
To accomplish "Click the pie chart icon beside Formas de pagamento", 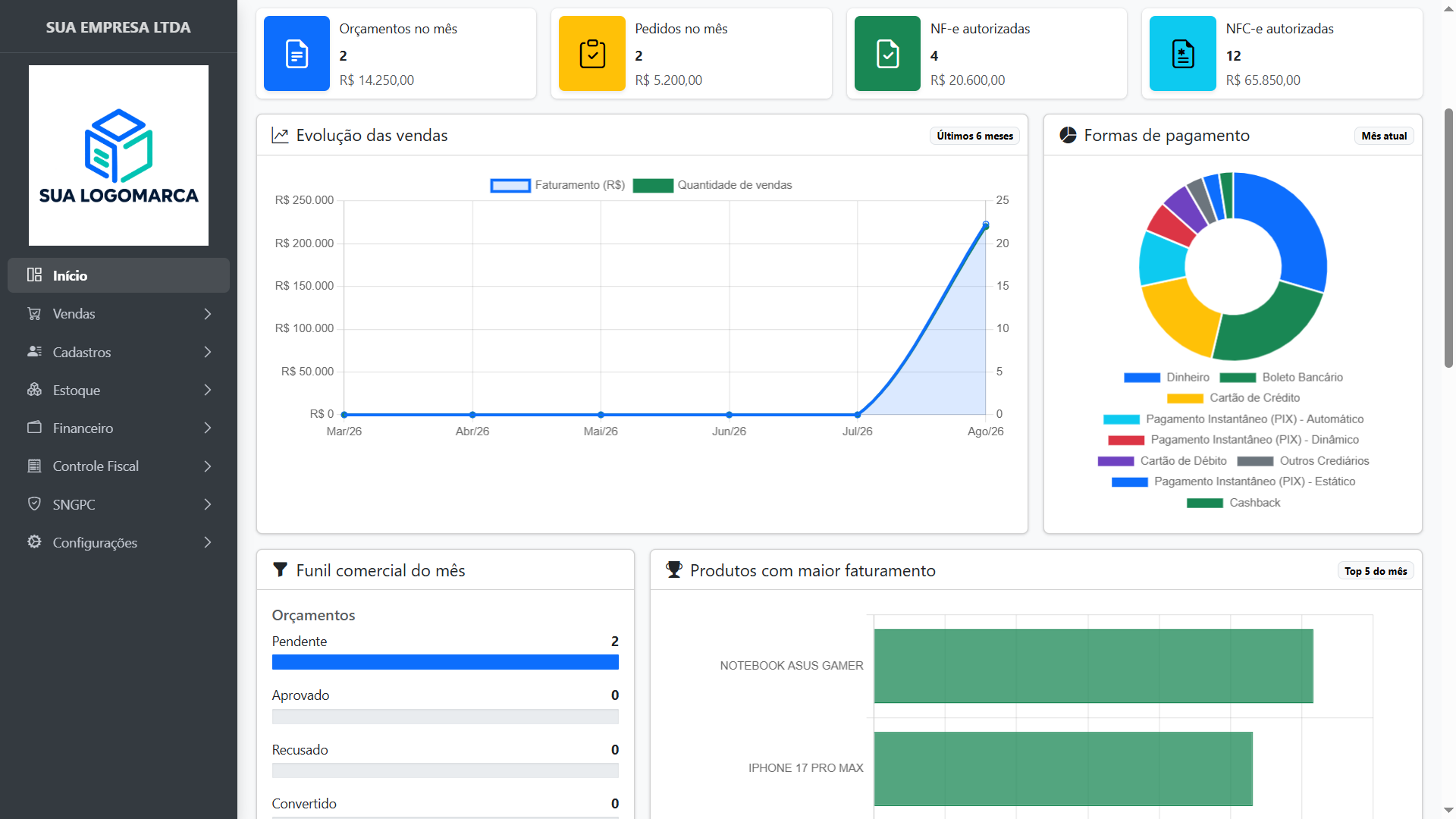I will [1068, 135].
